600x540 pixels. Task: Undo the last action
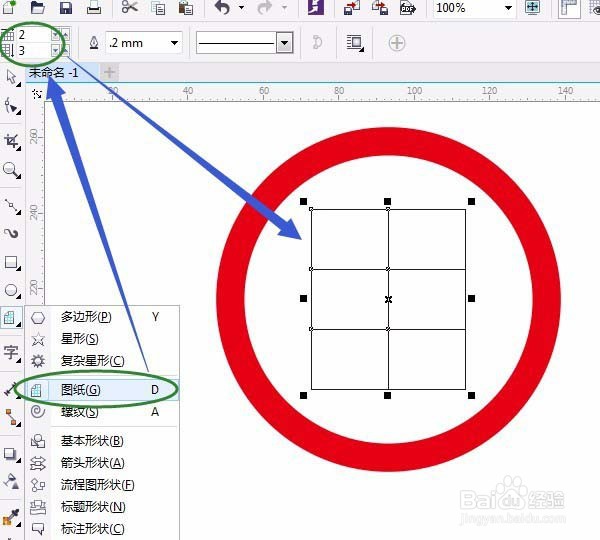[222, 7]
